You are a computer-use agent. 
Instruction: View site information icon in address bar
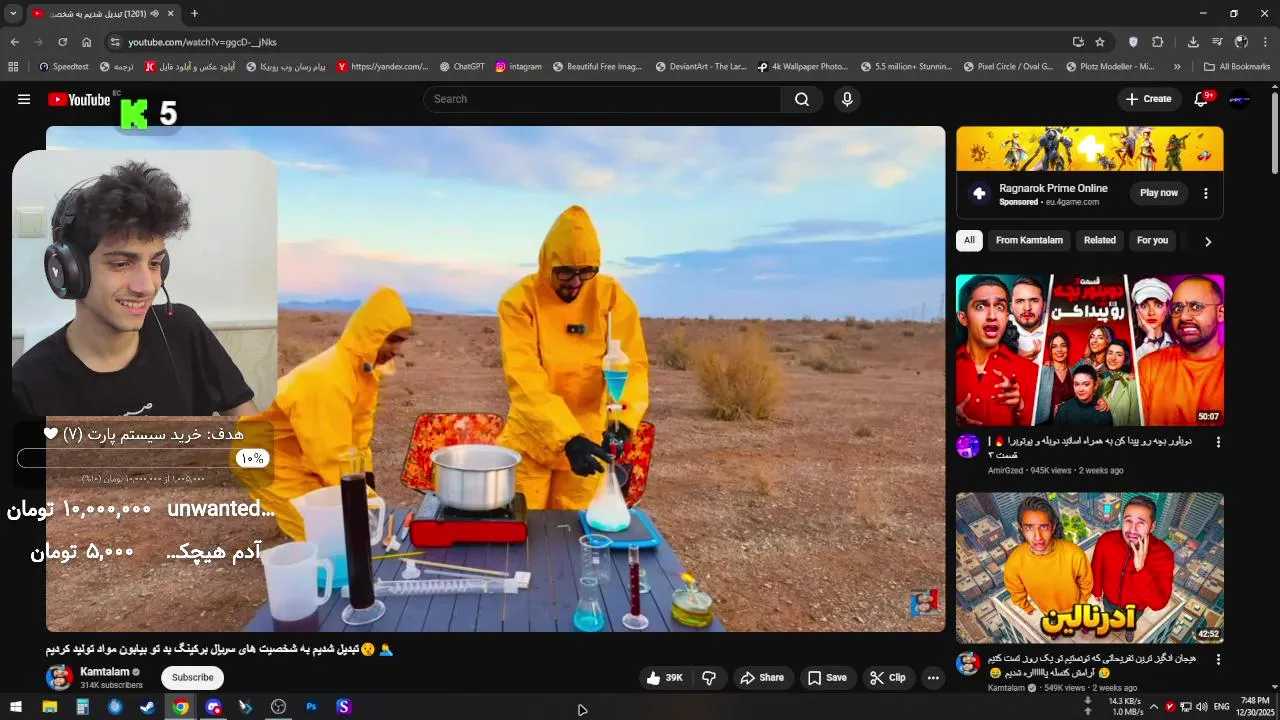click(115, 42)
